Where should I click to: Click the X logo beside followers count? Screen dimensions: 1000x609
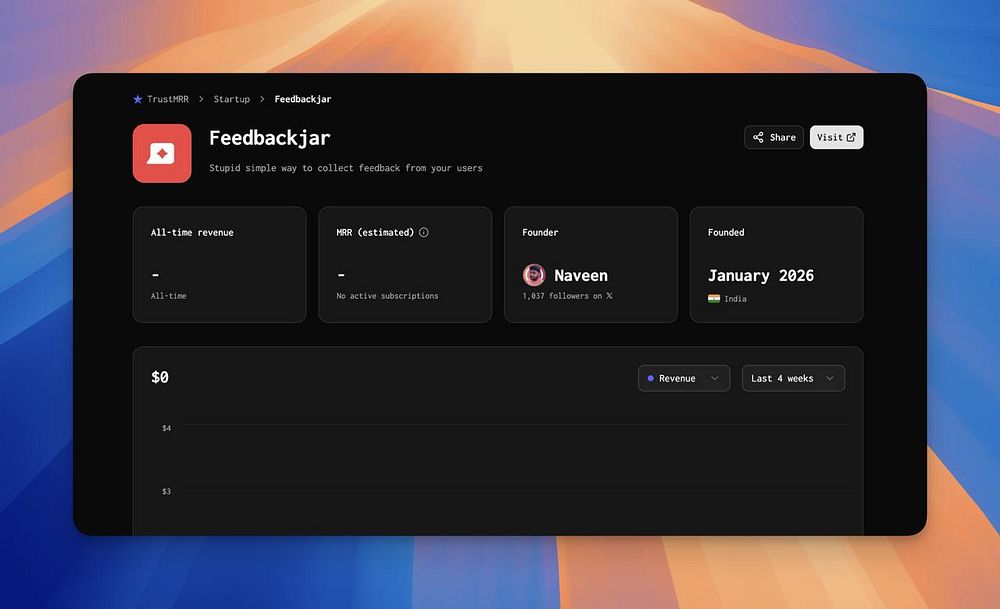coord(609,296)
